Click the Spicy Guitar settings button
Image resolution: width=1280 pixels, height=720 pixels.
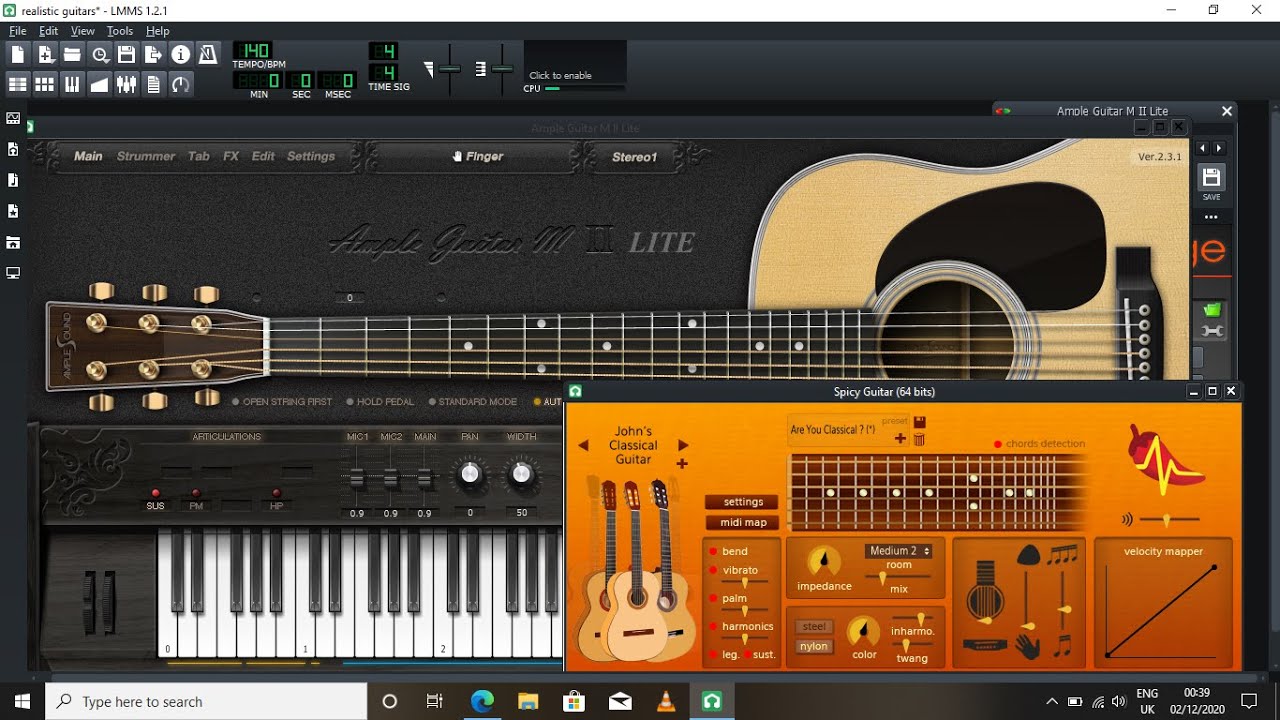[743, 502]
